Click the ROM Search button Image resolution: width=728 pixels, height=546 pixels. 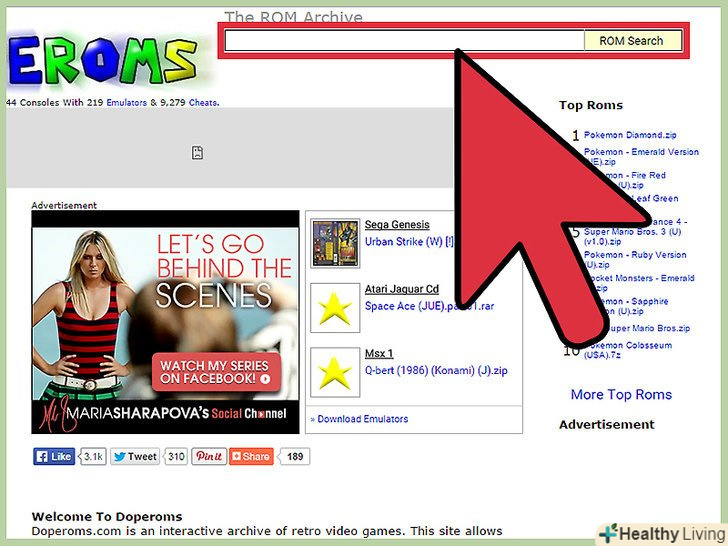[x=633, y=40]
